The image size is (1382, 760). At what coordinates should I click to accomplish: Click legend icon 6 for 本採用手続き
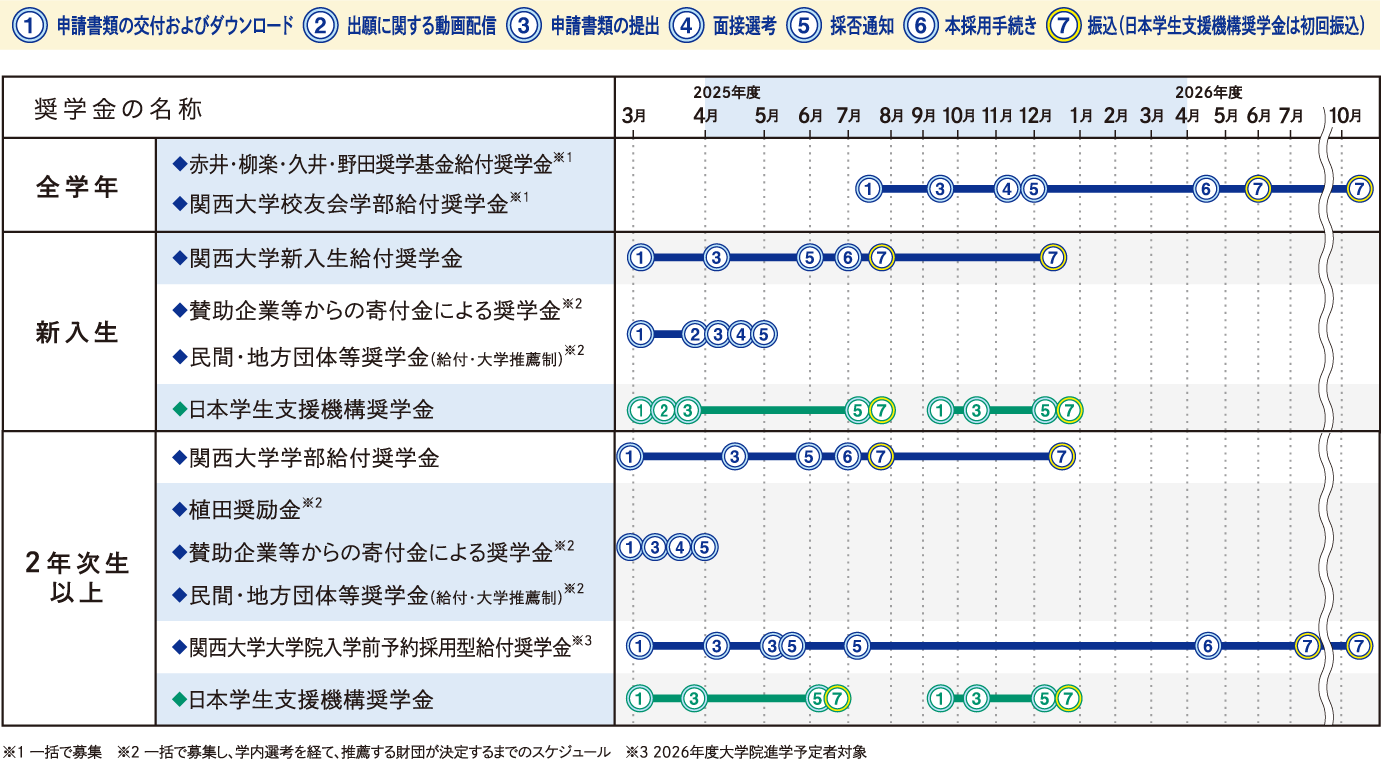pos(919,26)
